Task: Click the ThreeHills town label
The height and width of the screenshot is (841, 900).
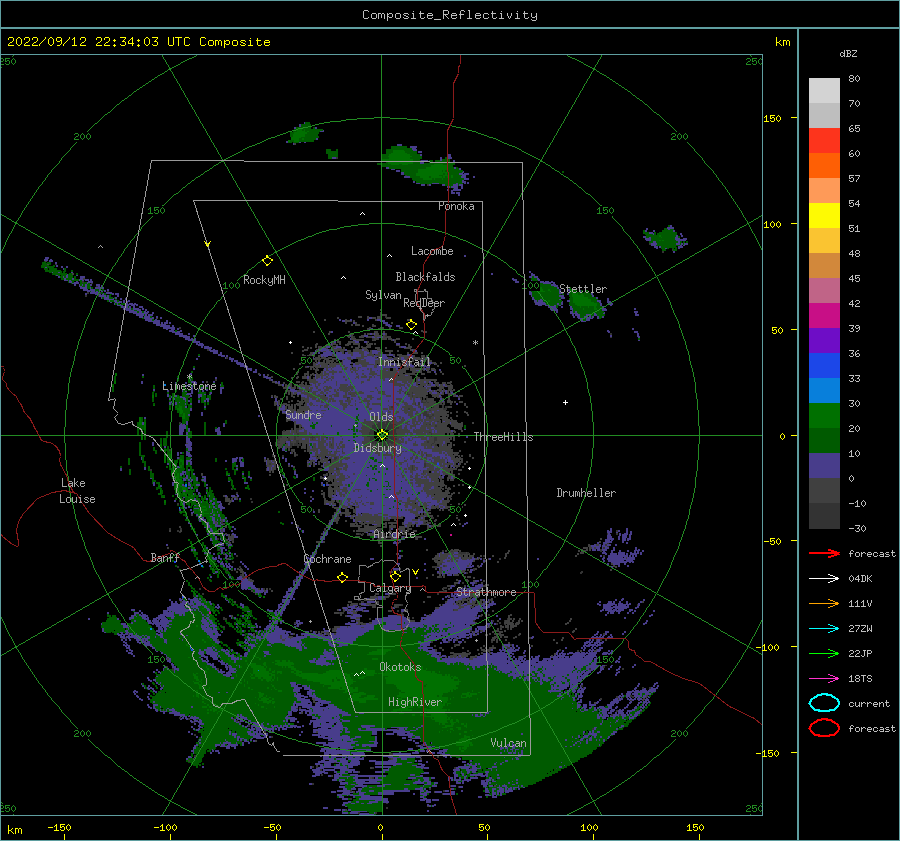Action: (x=503, y=437)
